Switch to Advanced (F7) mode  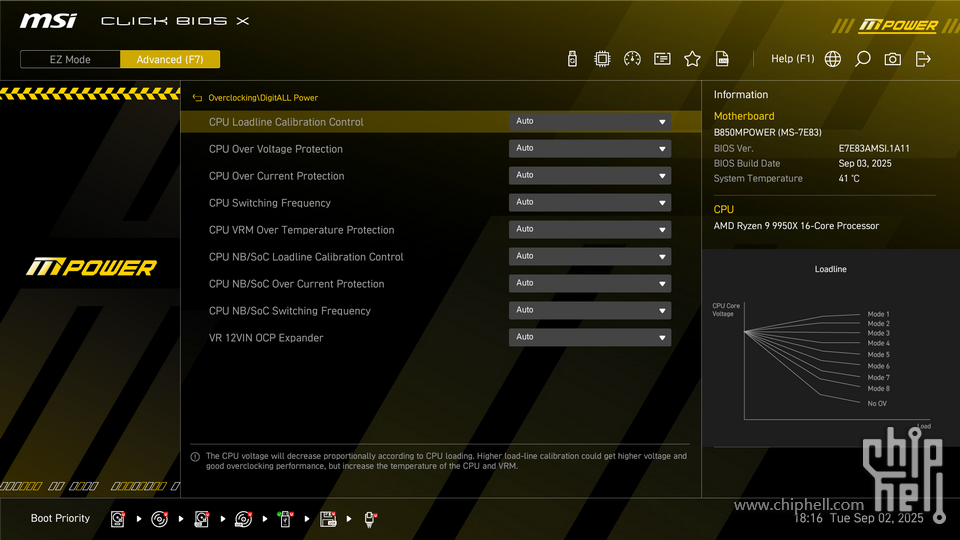click(x=170, y=59)
